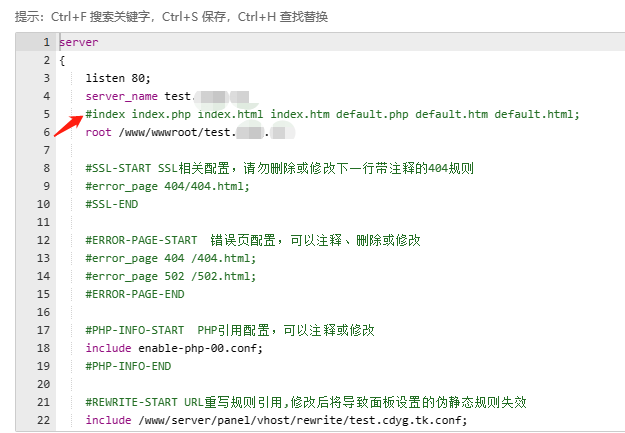Click the '#REWRITE-START' comment line
Viewport: 625px width, 433px height.
[306, 402]
